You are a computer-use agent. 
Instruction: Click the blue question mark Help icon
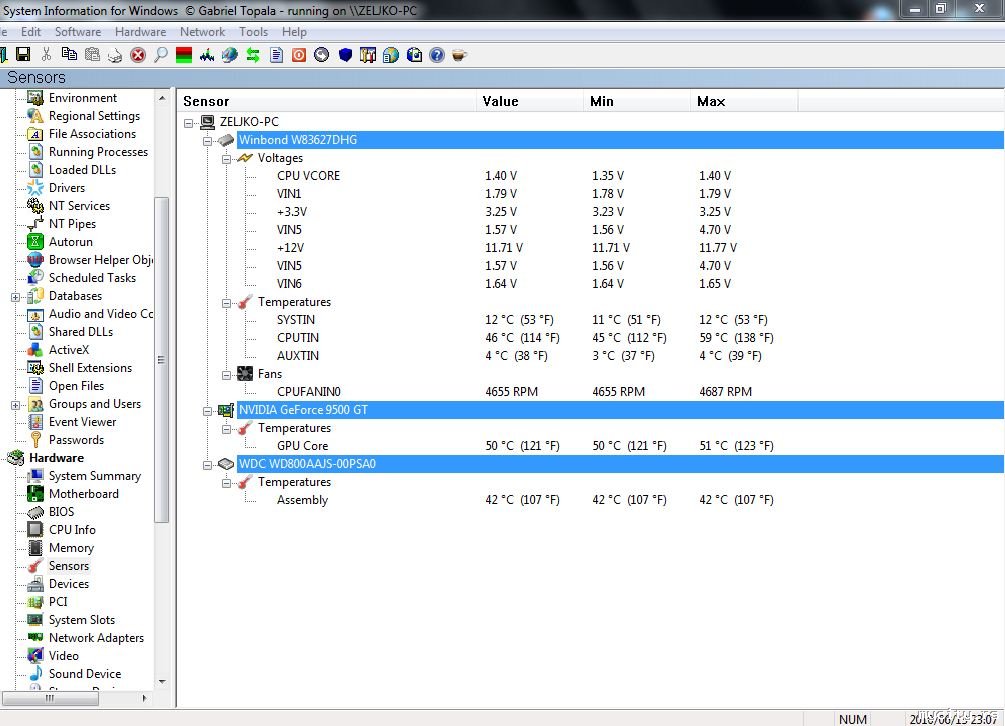pos(436,55)
